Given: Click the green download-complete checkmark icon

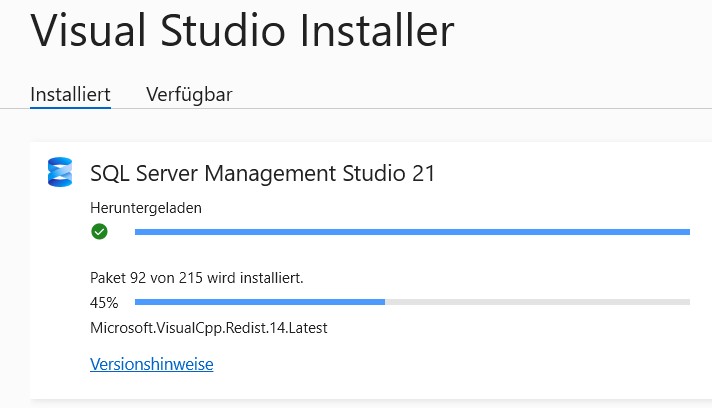Looking at the screenshot, I should (x=99, y=232).
